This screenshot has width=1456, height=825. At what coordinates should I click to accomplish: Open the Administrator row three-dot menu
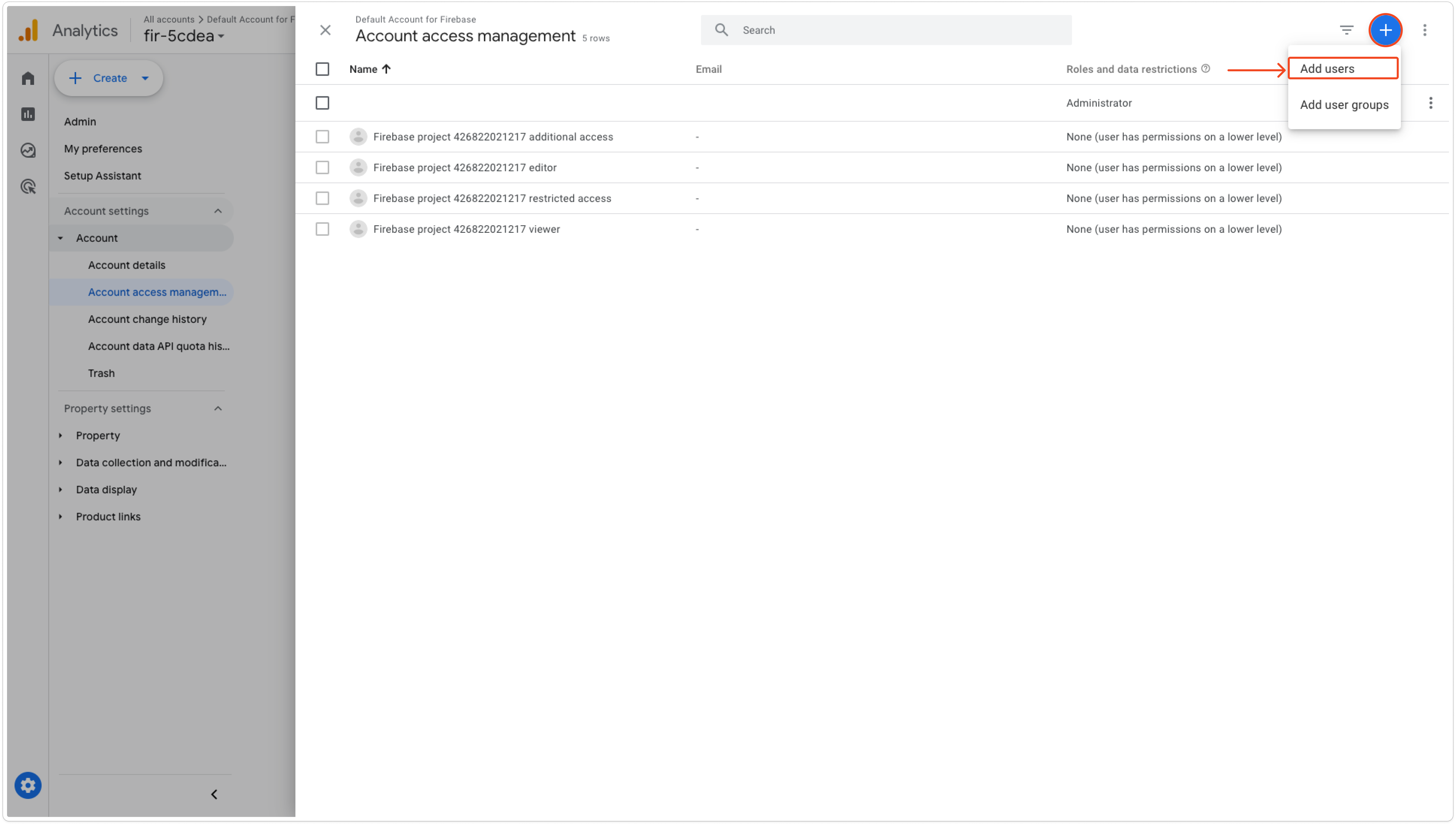point(1430,103)
